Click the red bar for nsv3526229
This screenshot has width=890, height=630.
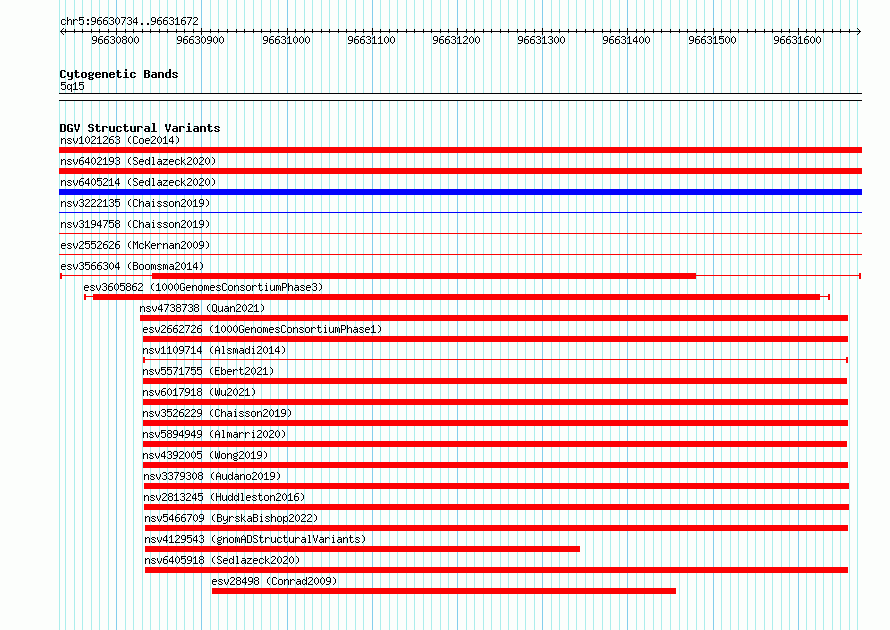(x=495, y=423)
